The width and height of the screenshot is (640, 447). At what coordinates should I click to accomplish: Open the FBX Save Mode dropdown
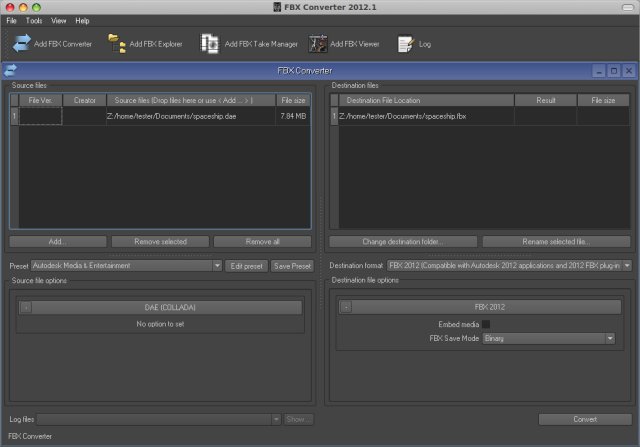tap(610, 338)
